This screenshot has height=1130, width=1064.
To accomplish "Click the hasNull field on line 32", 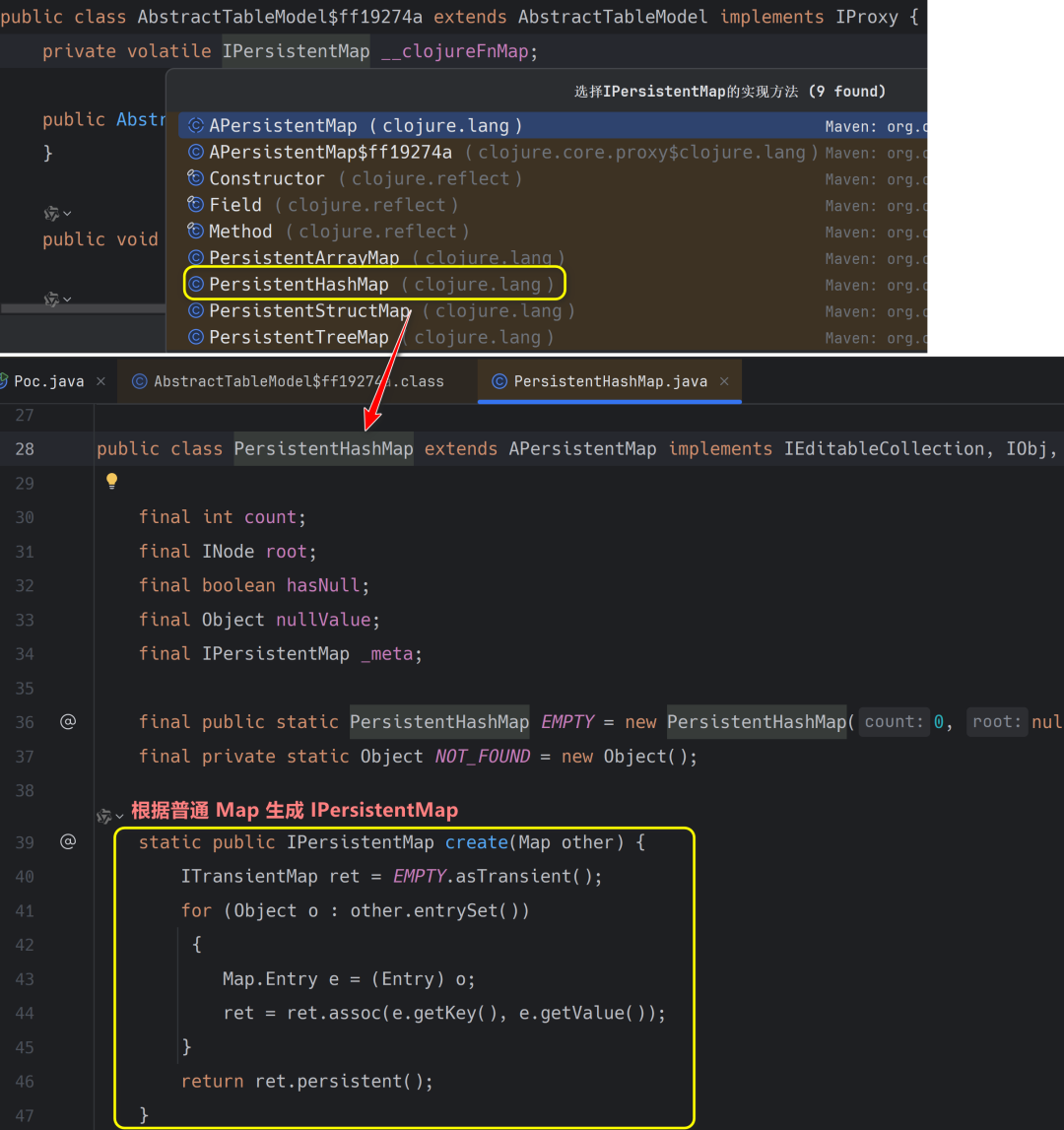I will coord(323,585).
